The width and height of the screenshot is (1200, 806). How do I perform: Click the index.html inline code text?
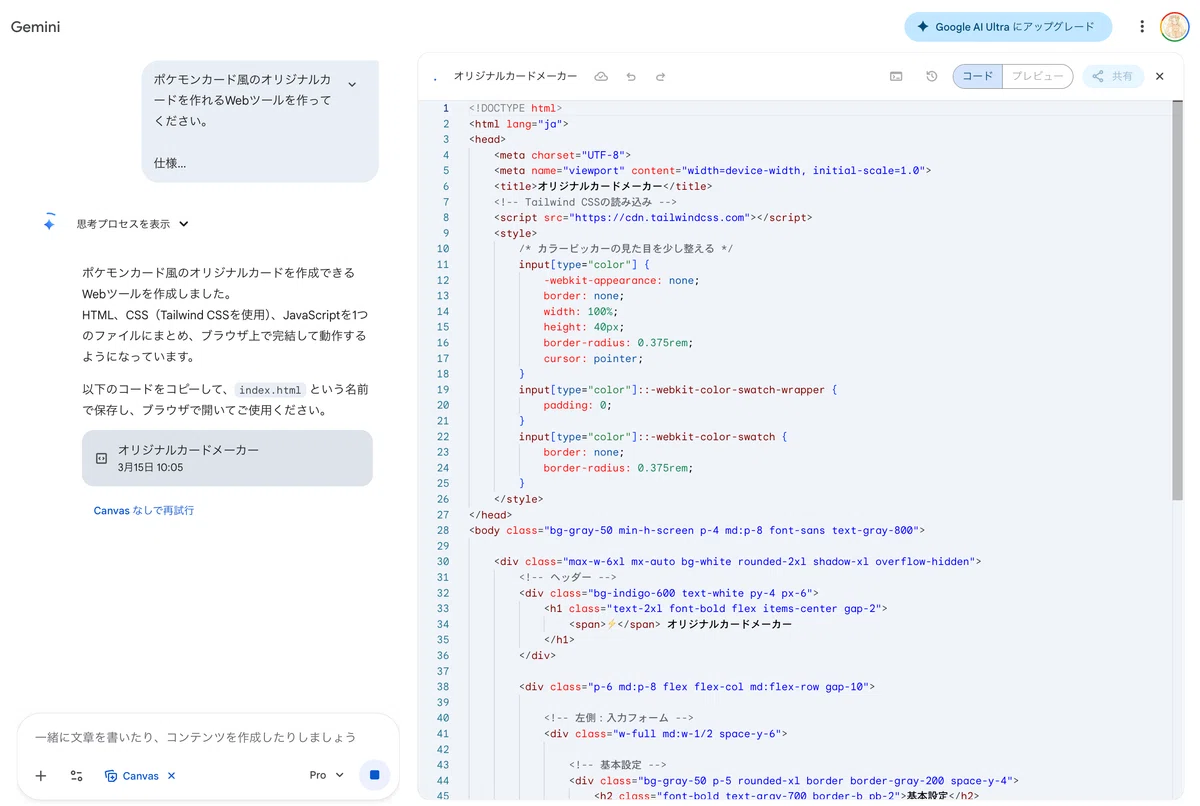pos(270,390)
